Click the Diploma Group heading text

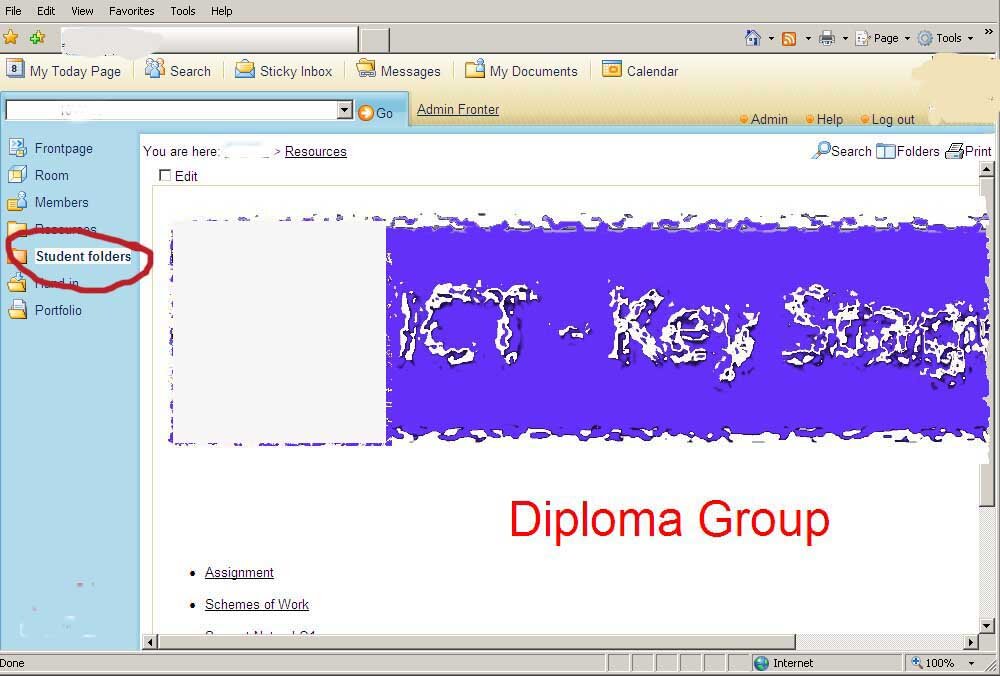point(669,520)
